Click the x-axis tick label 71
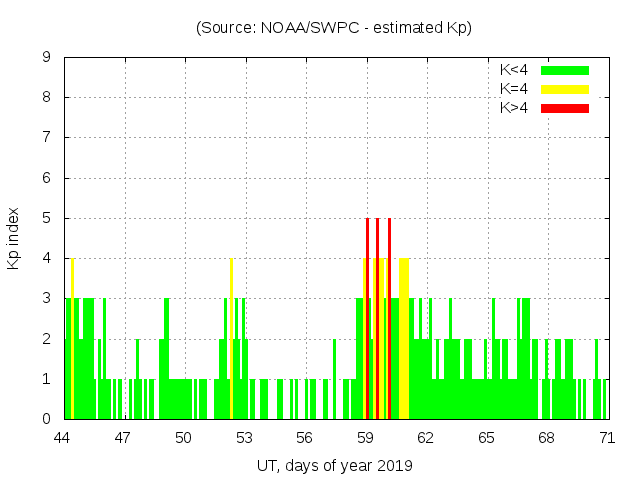The height and width of the screenshot is (480, 640). tap(607, 438)
